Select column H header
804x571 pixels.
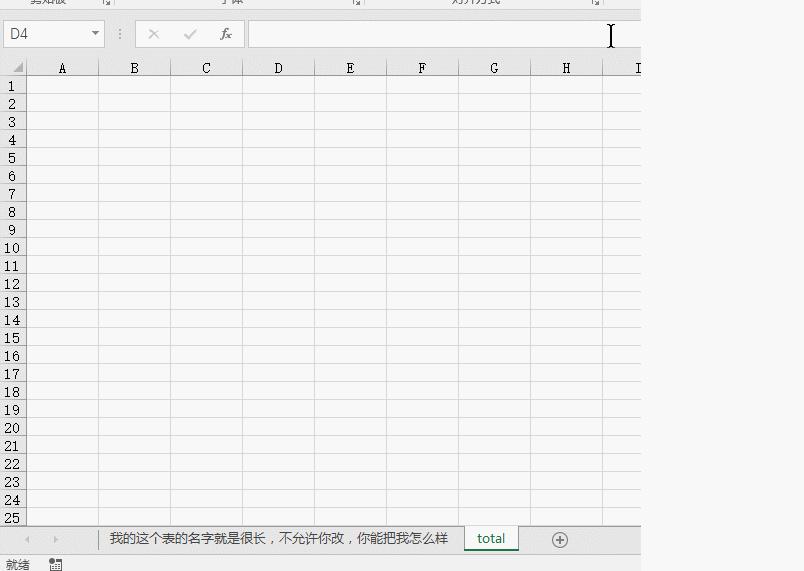(x=566, y=68)
